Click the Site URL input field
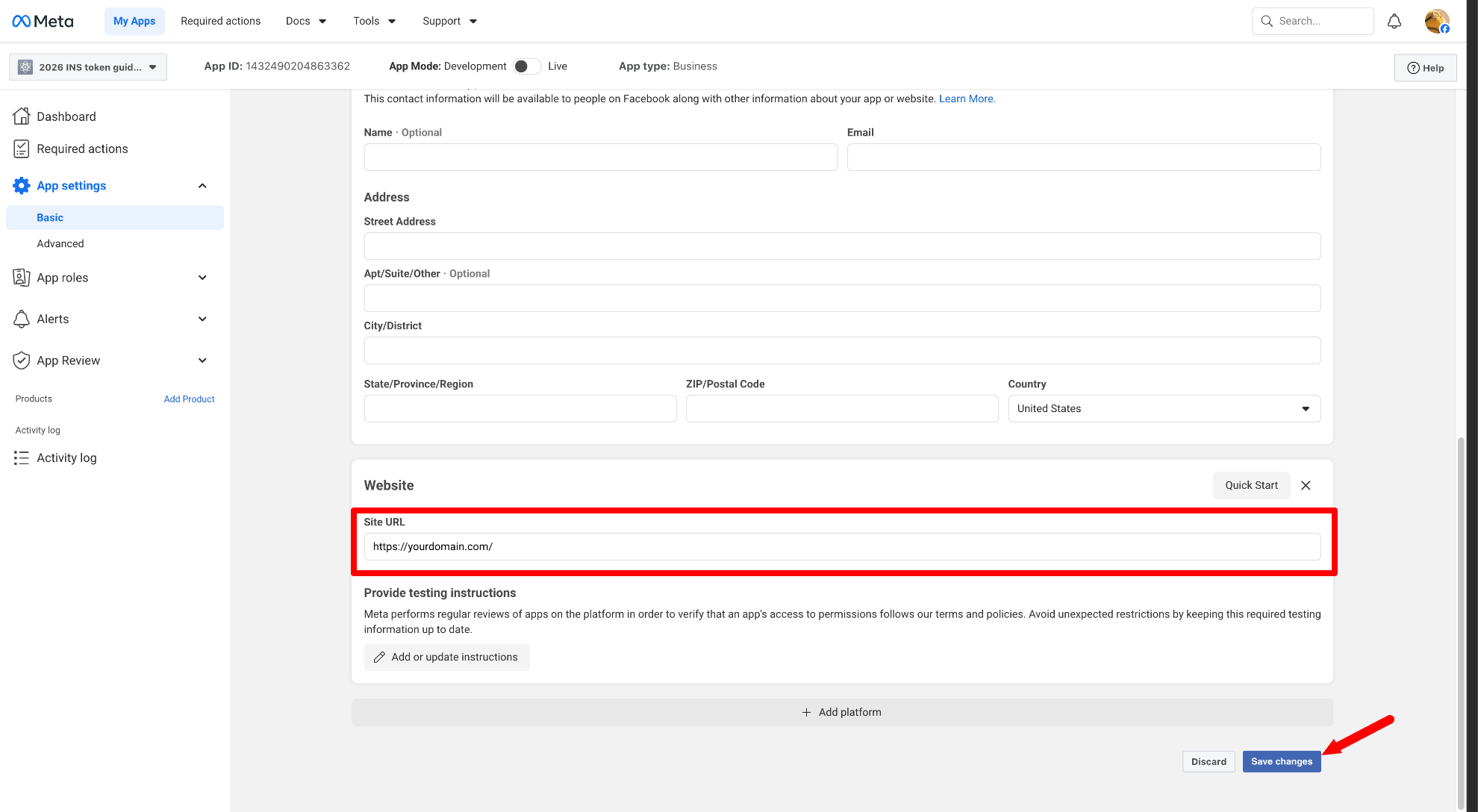 tap(841, 546)
